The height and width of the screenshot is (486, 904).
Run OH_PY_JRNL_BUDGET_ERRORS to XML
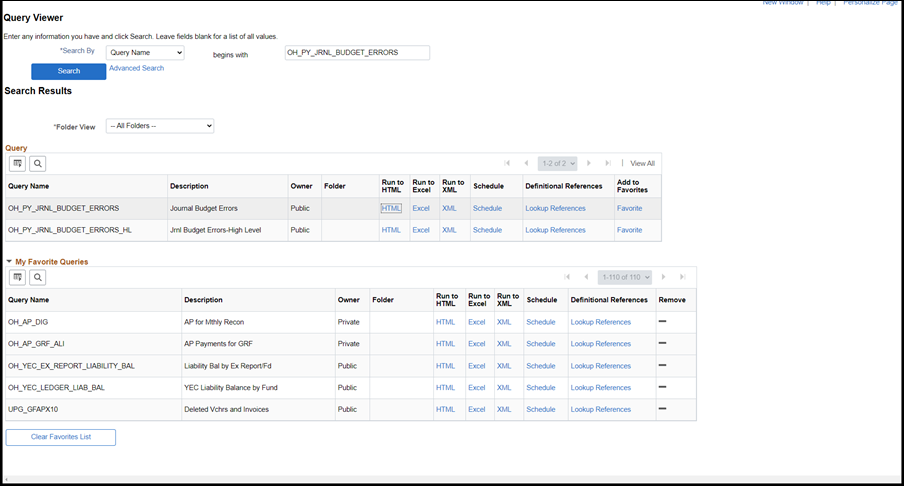click(x=449, y=208)
